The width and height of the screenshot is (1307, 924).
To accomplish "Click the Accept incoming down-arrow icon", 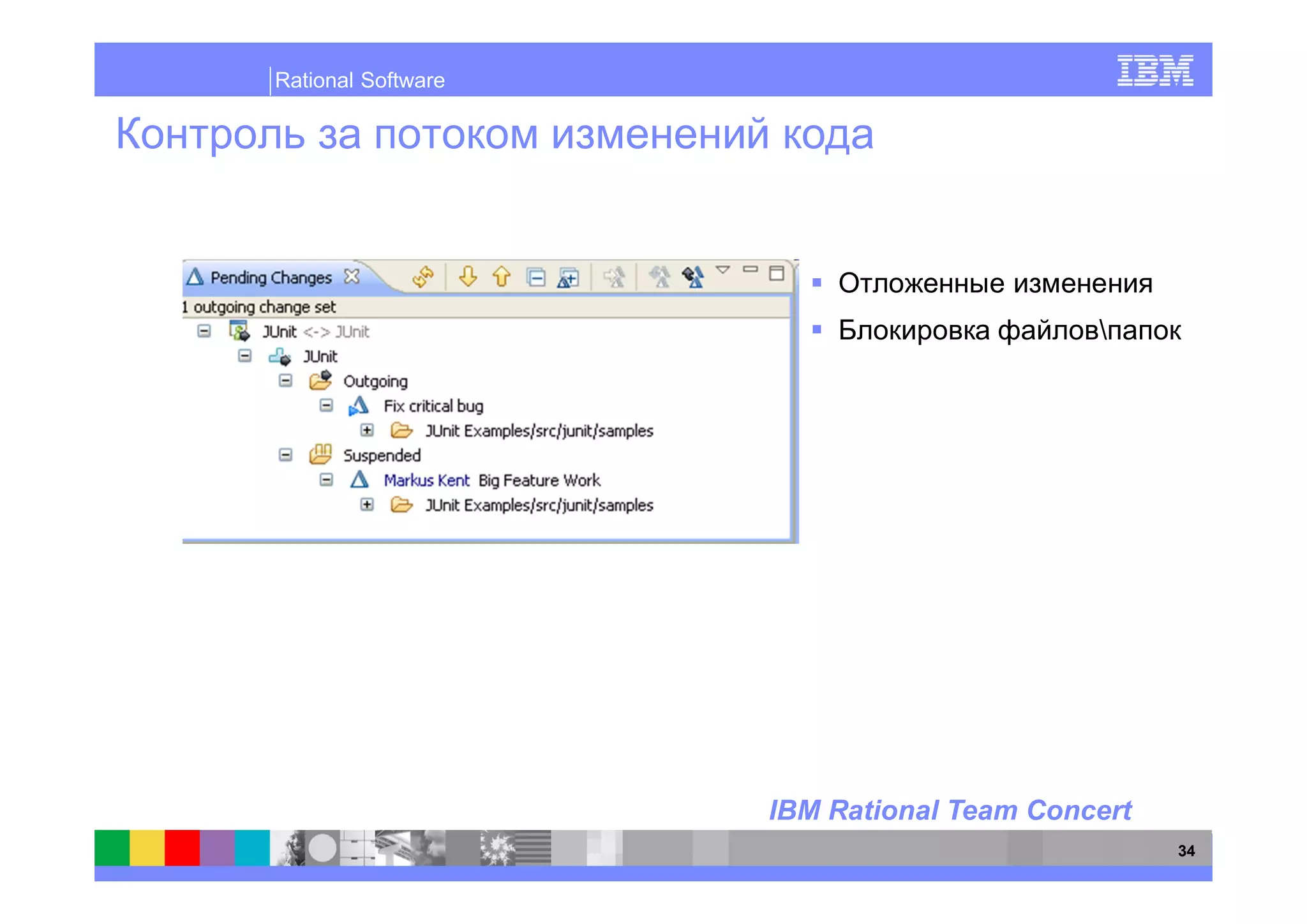I will click(468, 277).
